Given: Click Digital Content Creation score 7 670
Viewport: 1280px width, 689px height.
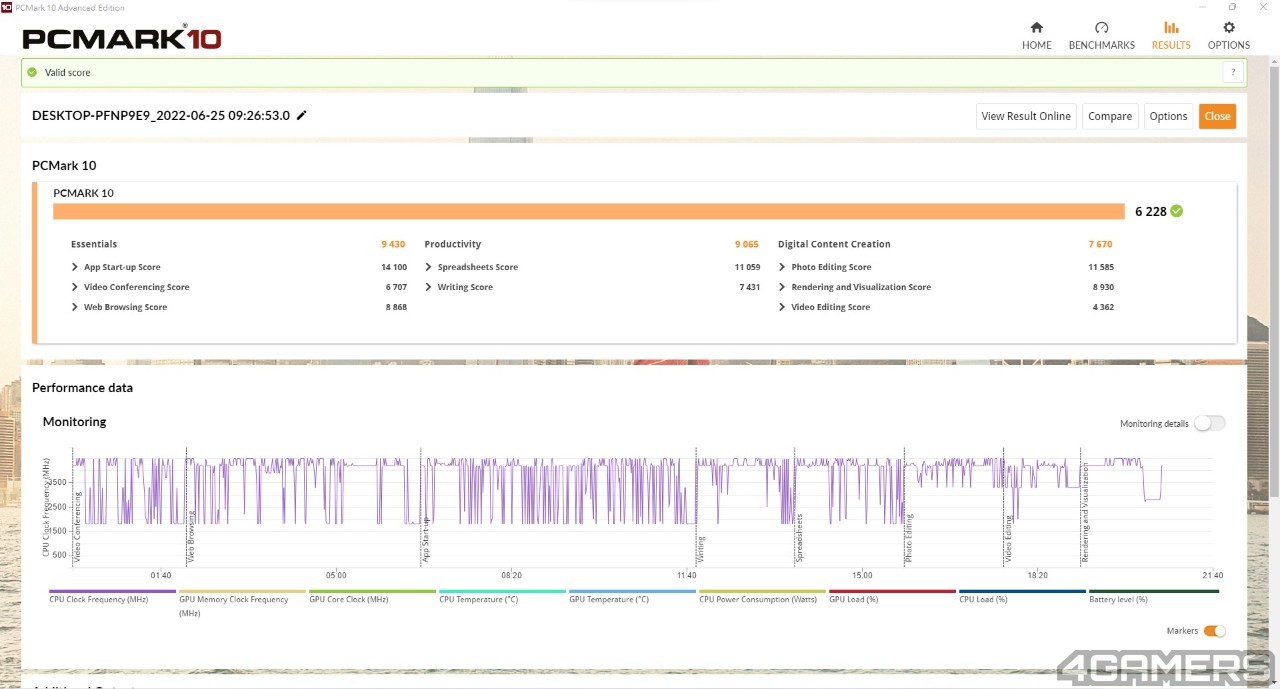Looking at the screenshot, I should tap(1100, 244).
